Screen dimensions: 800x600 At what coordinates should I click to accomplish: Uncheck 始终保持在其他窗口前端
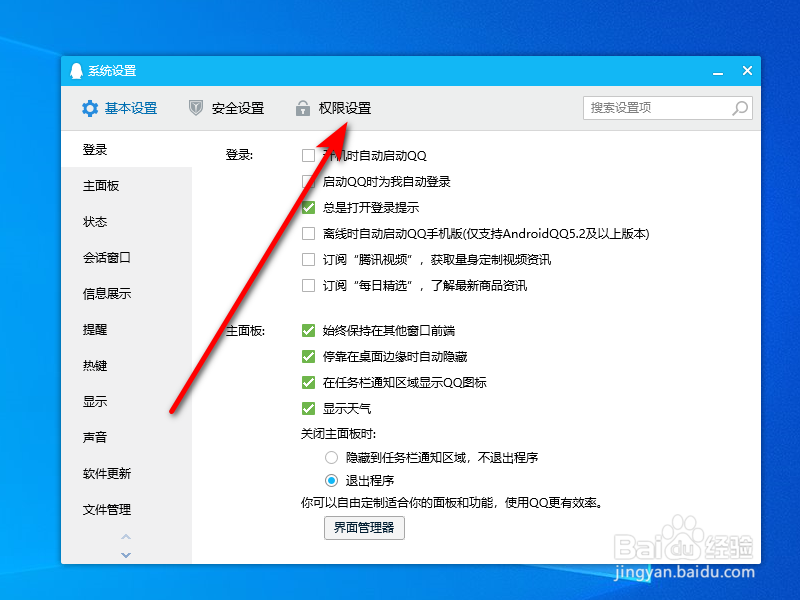[308, 331]
